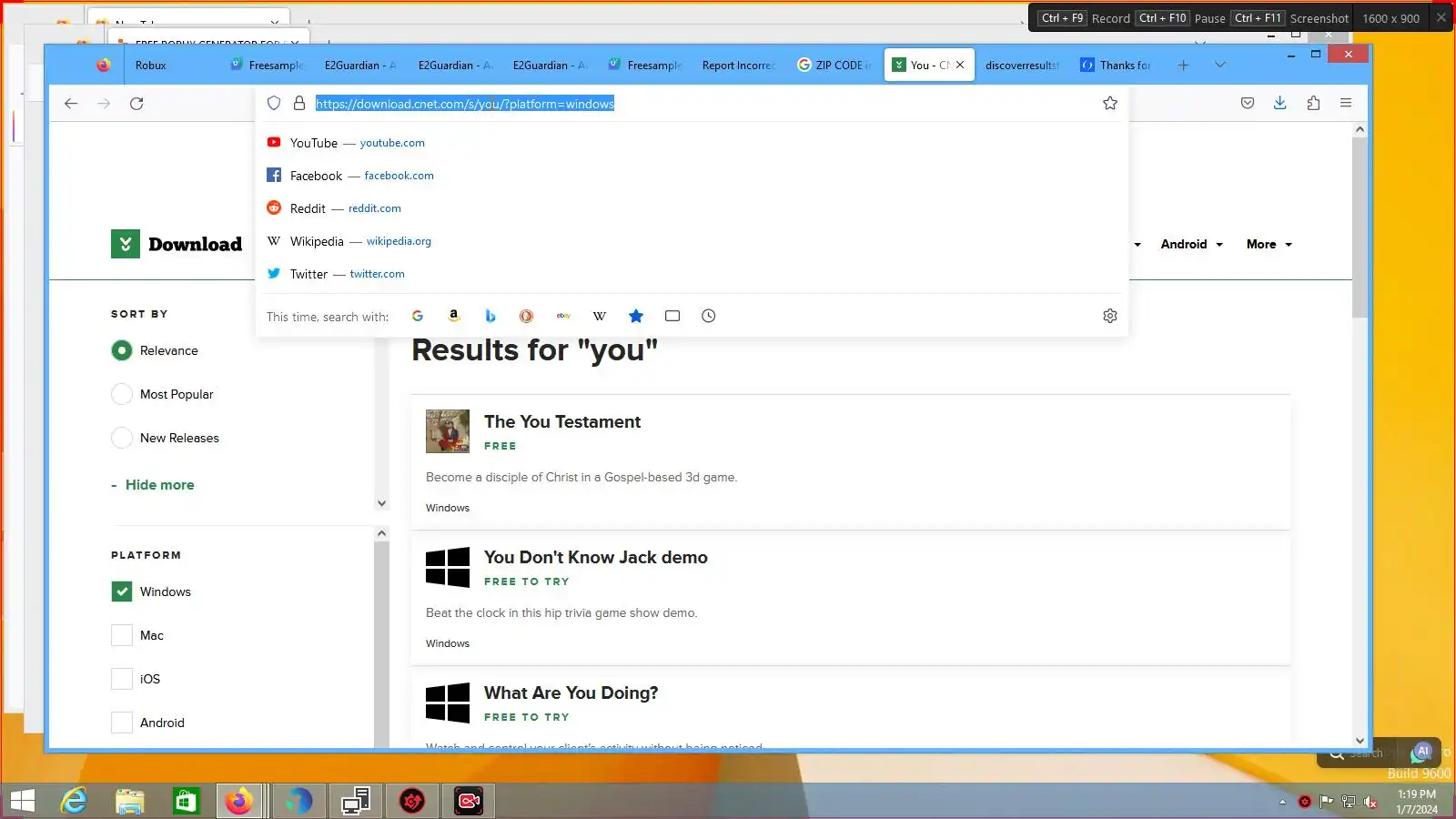This screenshot has height=819, width=1456.
Task: Open Firefox View from the tab bar
Action: (104, 66)
